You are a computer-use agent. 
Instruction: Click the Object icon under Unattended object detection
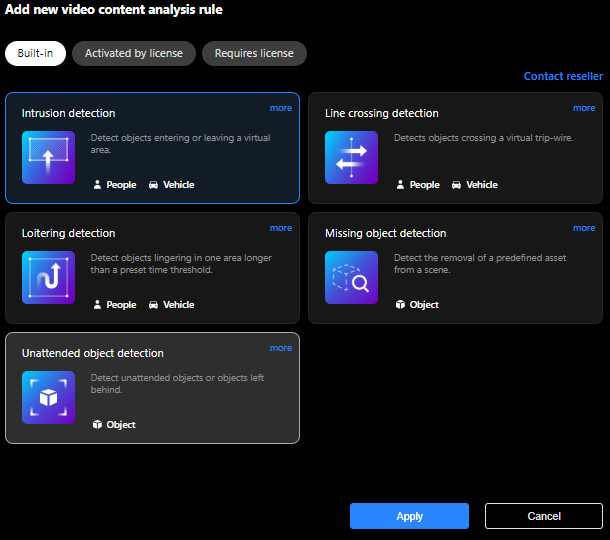tap(97, 424)
